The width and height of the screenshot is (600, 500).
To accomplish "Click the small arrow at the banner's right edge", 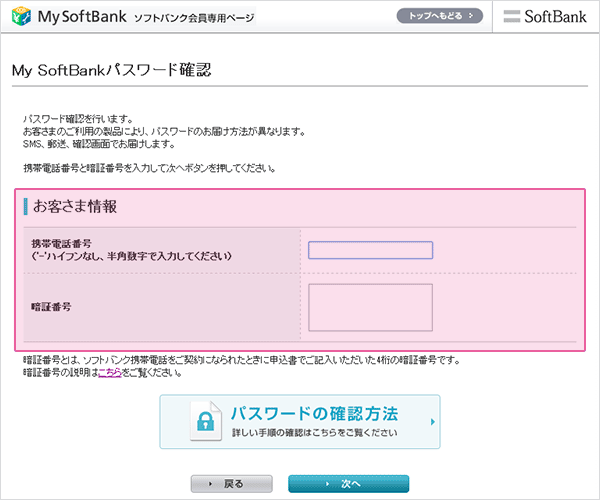I will (432, 422).
